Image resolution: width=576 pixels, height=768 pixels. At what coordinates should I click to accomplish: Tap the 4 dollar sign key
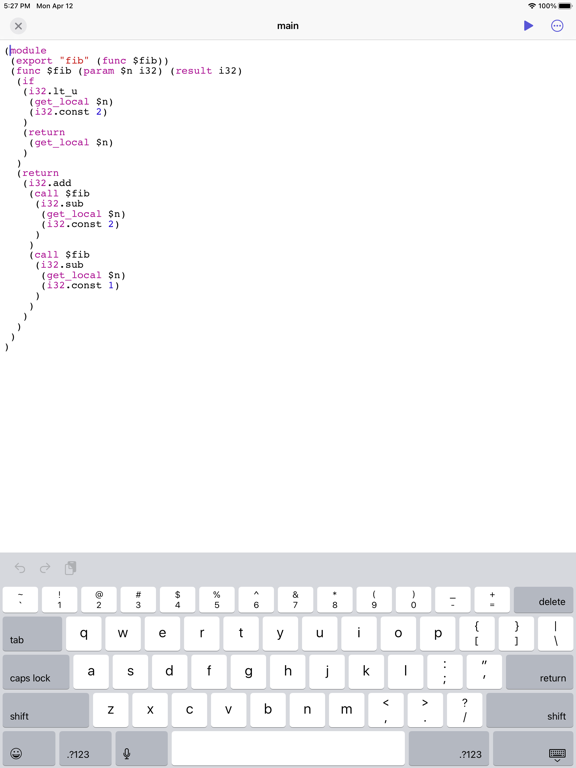(177, 600)
